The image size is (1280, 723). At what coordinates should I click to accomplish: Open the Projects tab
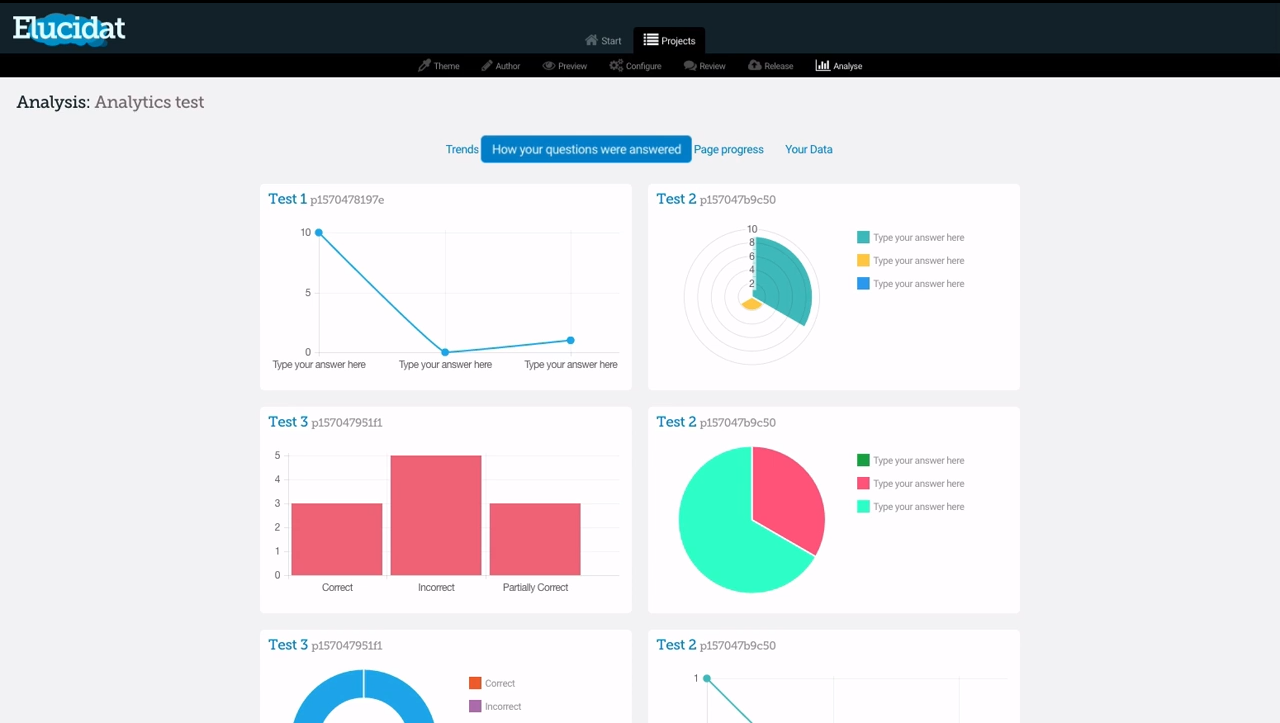click(669, 41)
